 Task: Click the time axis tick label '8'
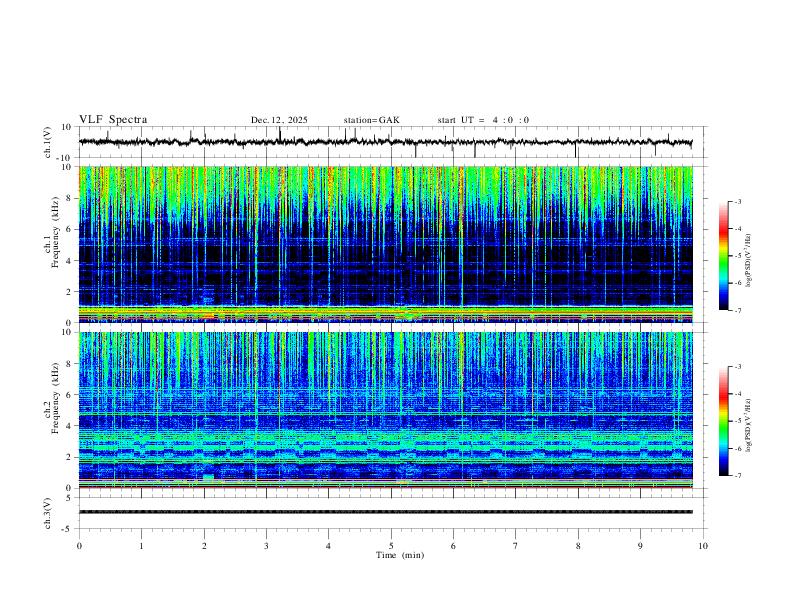pos(578,546)
